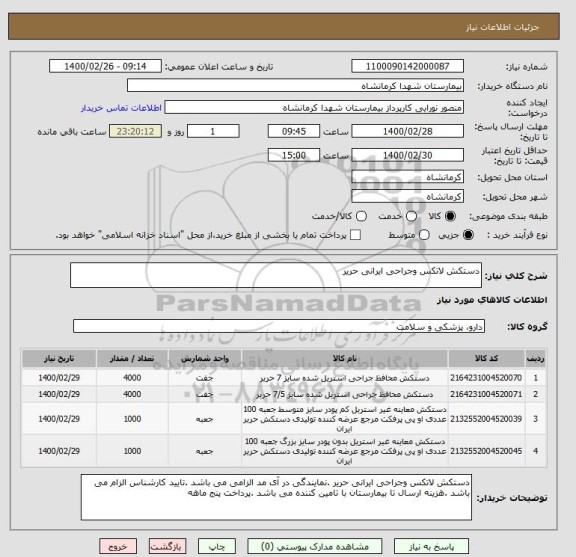The width and height of the screenshot is (576, 557).
Task: Select the کالا radio button
Action: pos(450,216)
